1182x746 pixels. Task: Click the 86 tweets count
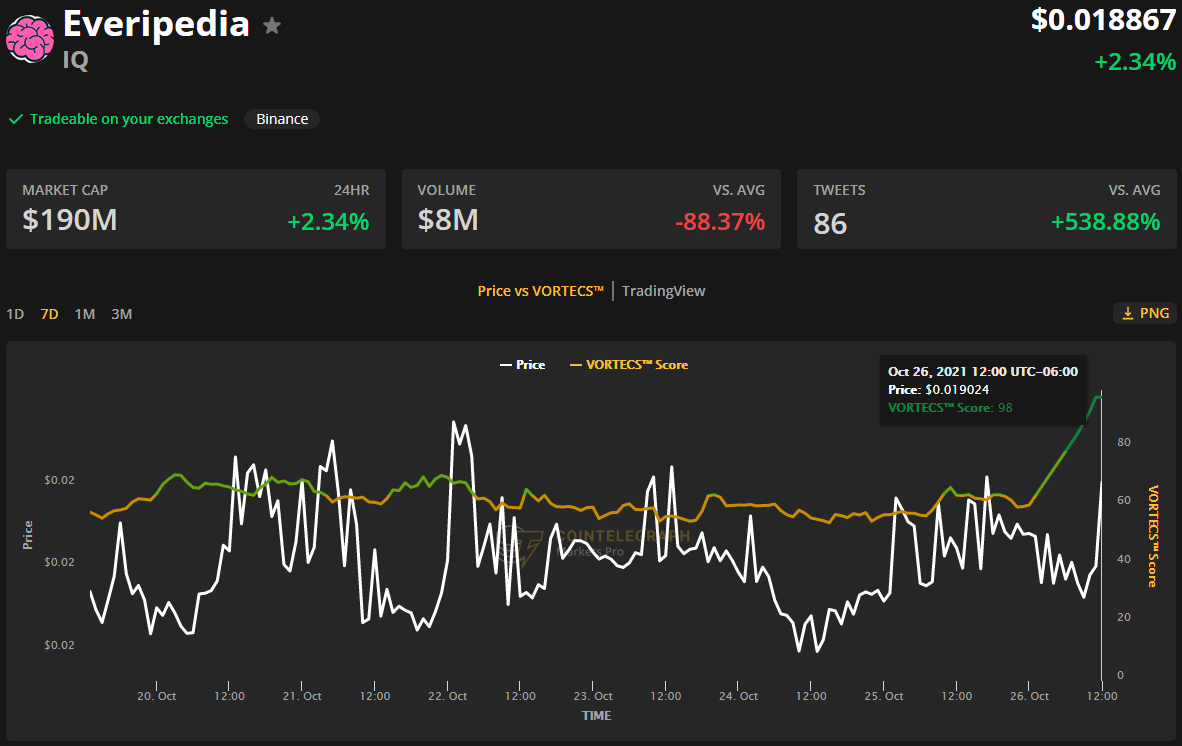pyautogui.click(x=830, y=224)
